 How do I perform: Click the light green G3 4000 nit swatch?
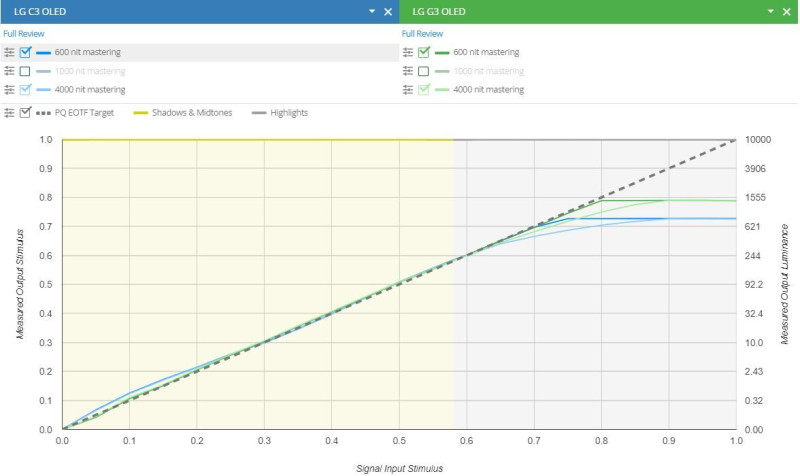(442, 90)
